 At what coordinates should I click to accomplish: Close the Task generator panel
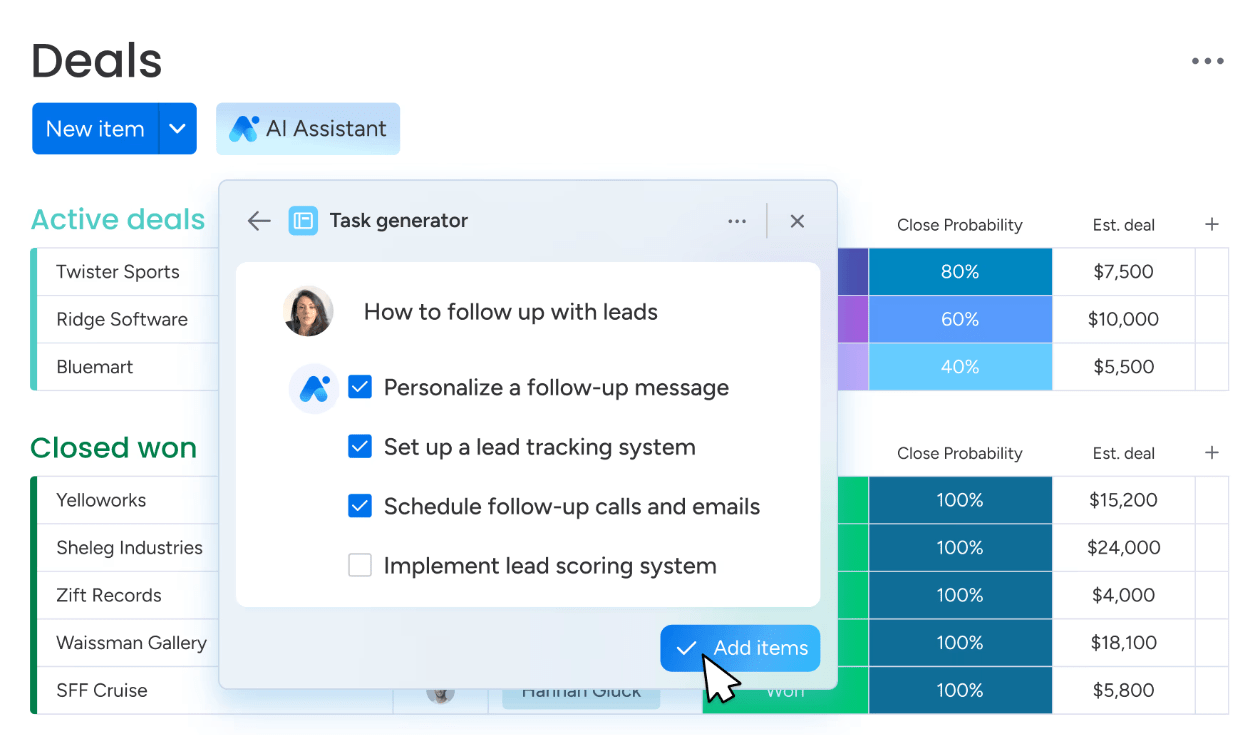[x=797, y=221]
